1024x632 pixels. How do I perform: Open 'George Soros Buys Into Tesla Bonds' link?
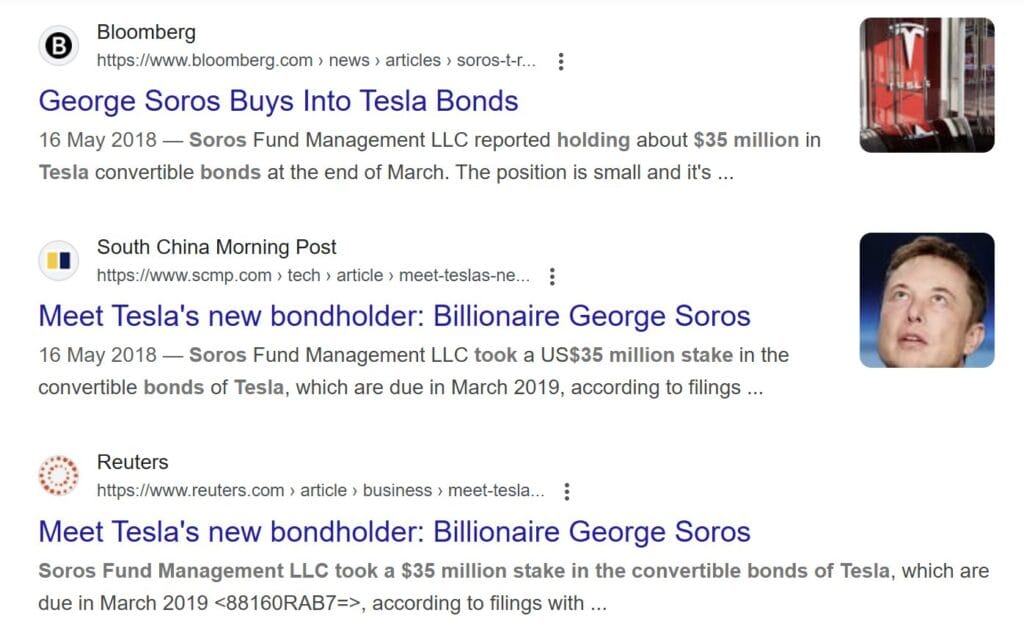pos(278,101)
